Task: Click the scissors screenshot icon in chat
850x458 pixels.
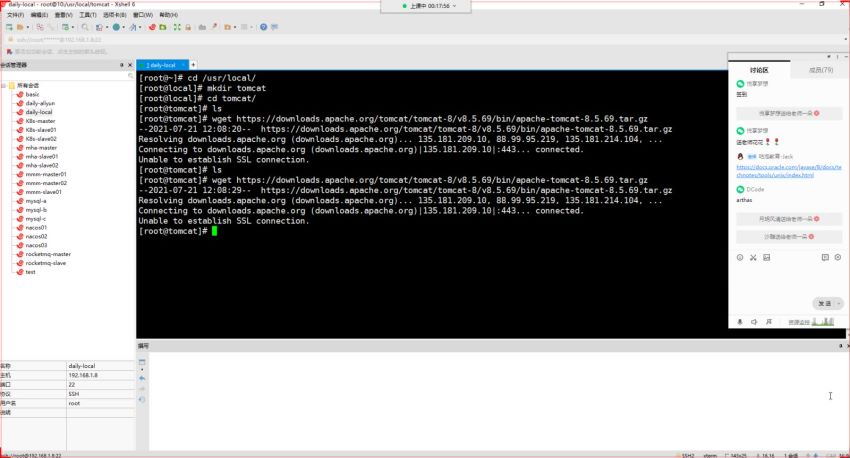Action: click(753, 257)
